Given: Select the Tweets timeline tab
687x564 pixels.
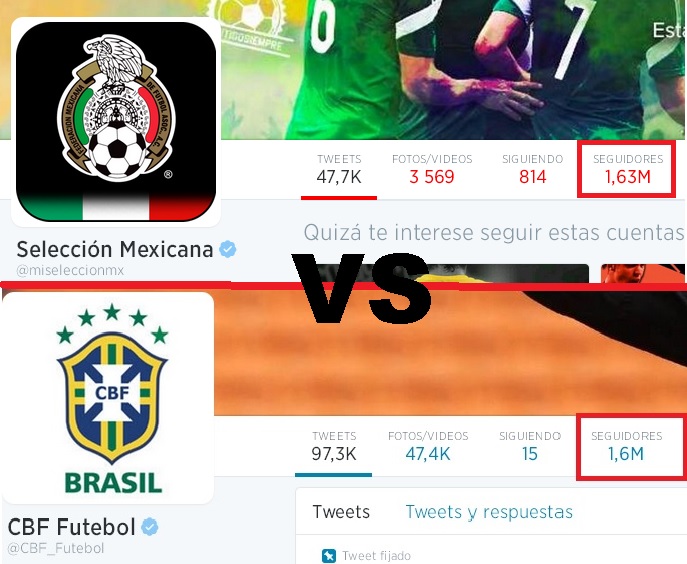Looking at the screenshot, I should click(x=341, y=512).
